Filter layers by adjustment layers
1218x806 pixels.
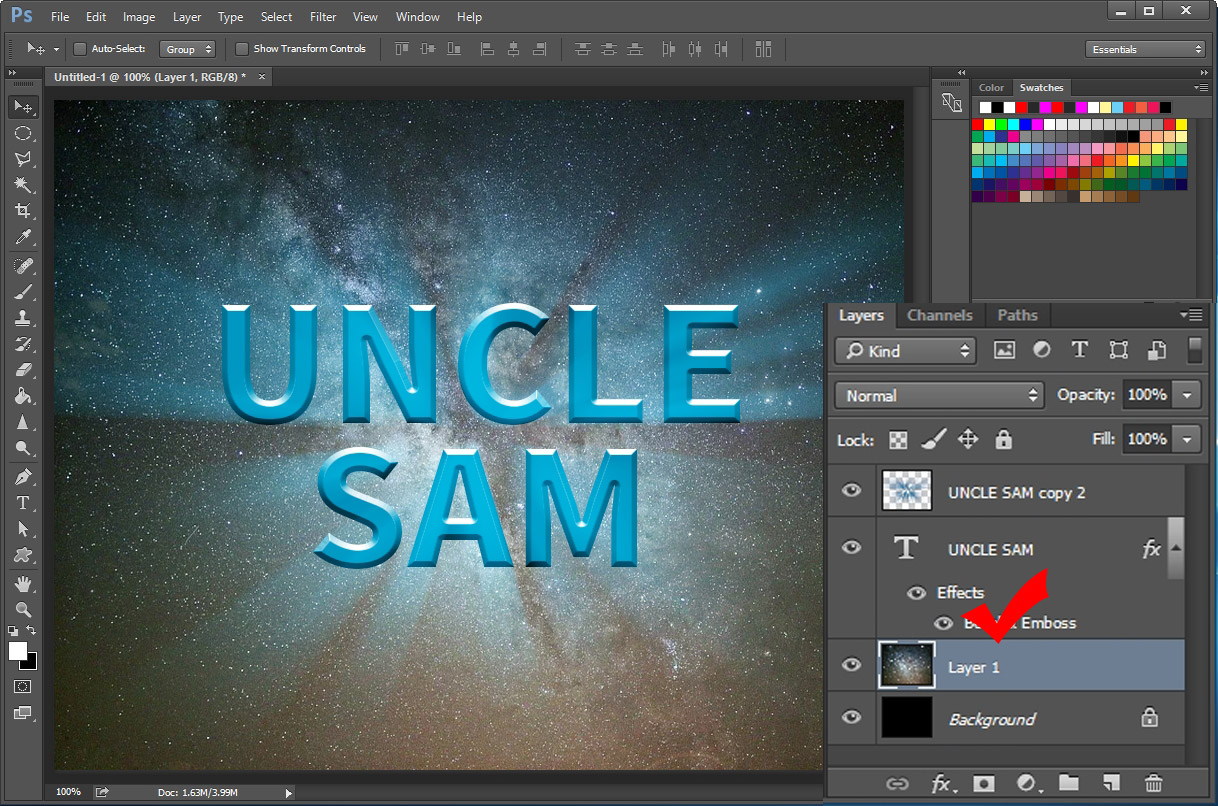(1042, 350)
